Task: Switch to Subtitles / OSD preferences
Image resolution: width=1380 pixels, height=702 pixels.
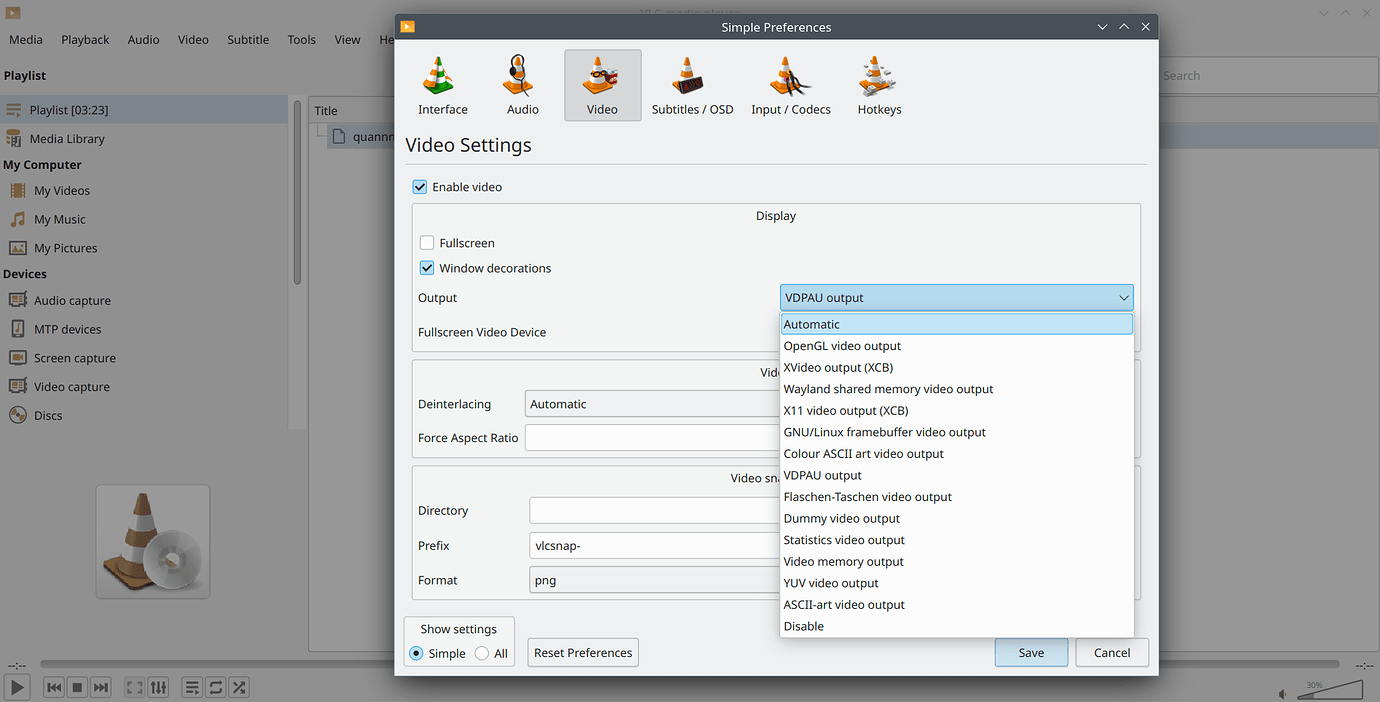Action: [x=692, y=85]
